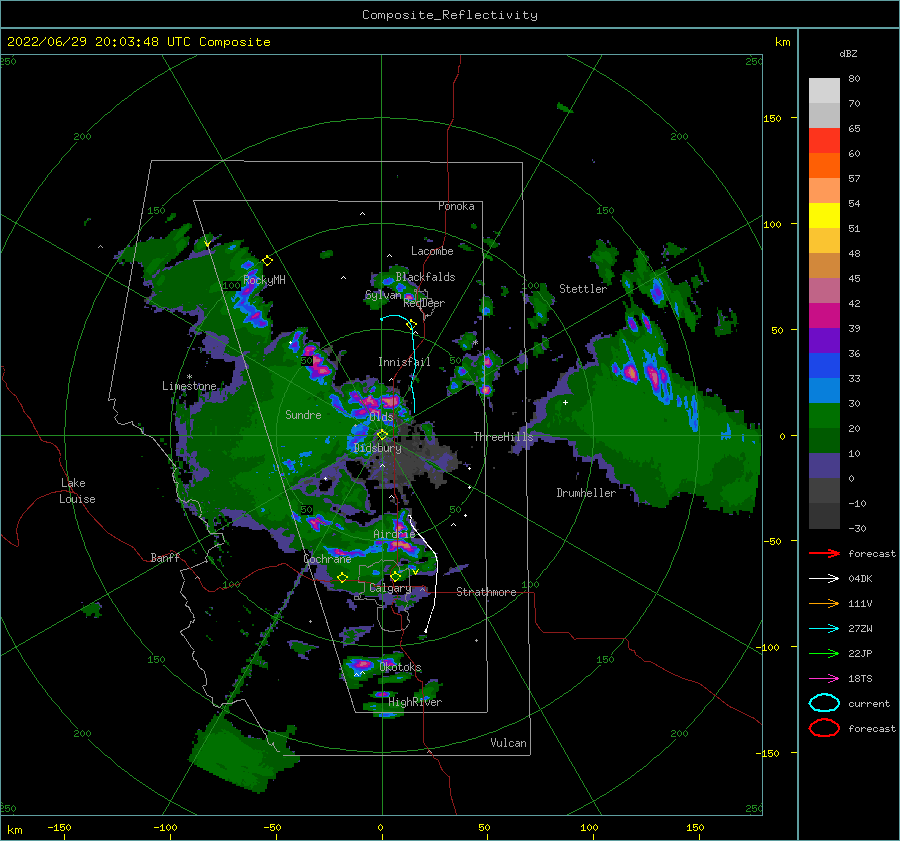
Task: Click the Cochrane city label
Action: click(327, 559)
